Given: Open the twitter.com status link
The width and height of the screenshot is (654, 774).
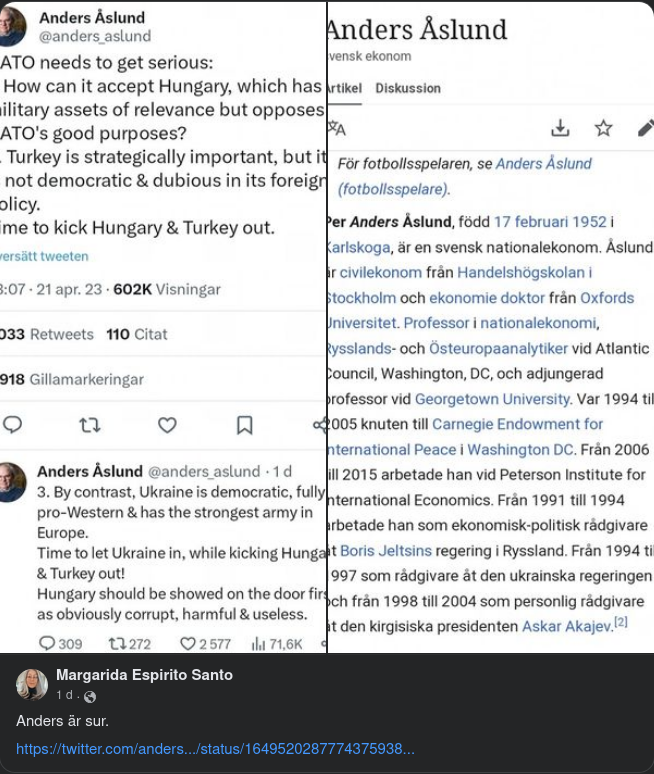Looking at the screenshot, I should (215, 749).
